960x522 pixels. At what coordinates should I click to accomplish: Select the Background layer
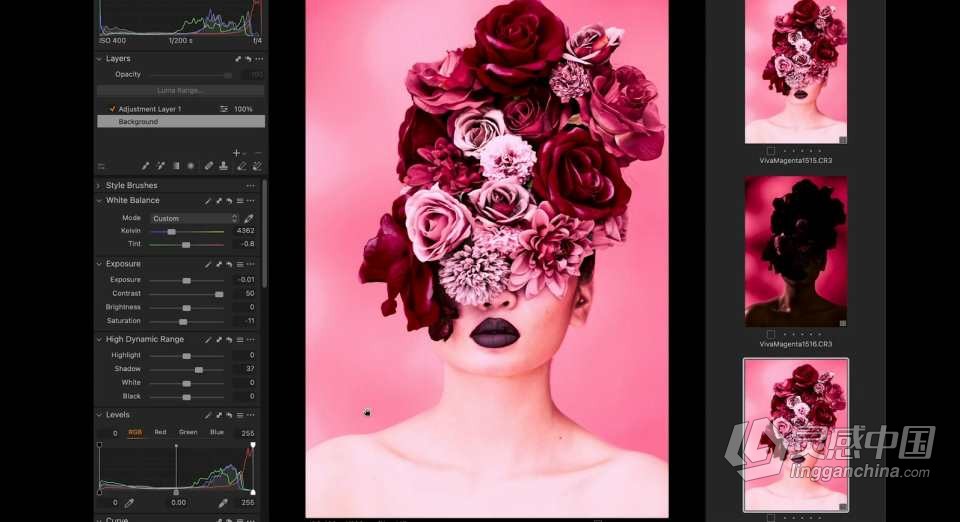181,122
